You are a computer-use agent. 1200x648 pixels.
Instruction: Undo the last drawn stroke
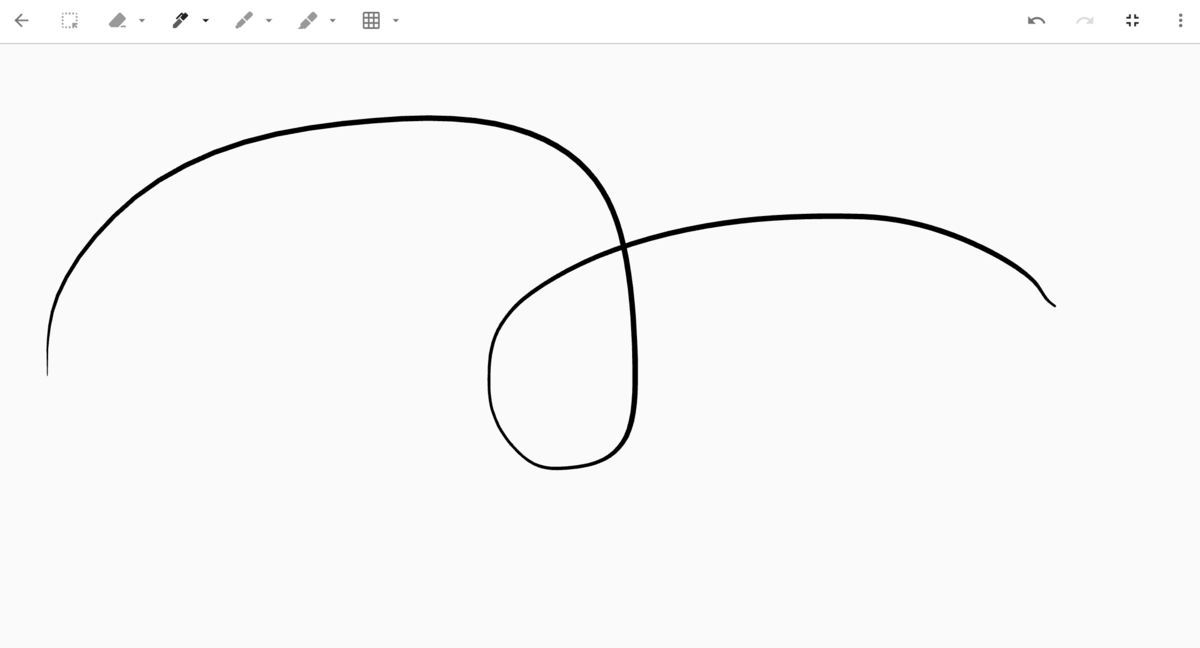[1037, 20]
